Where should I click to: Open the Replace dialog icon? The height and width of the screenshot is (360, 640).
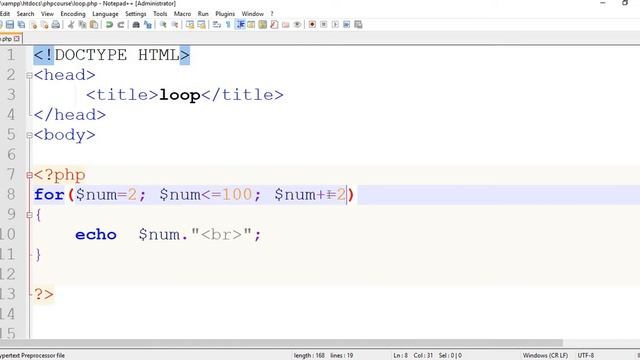(148, 25)
